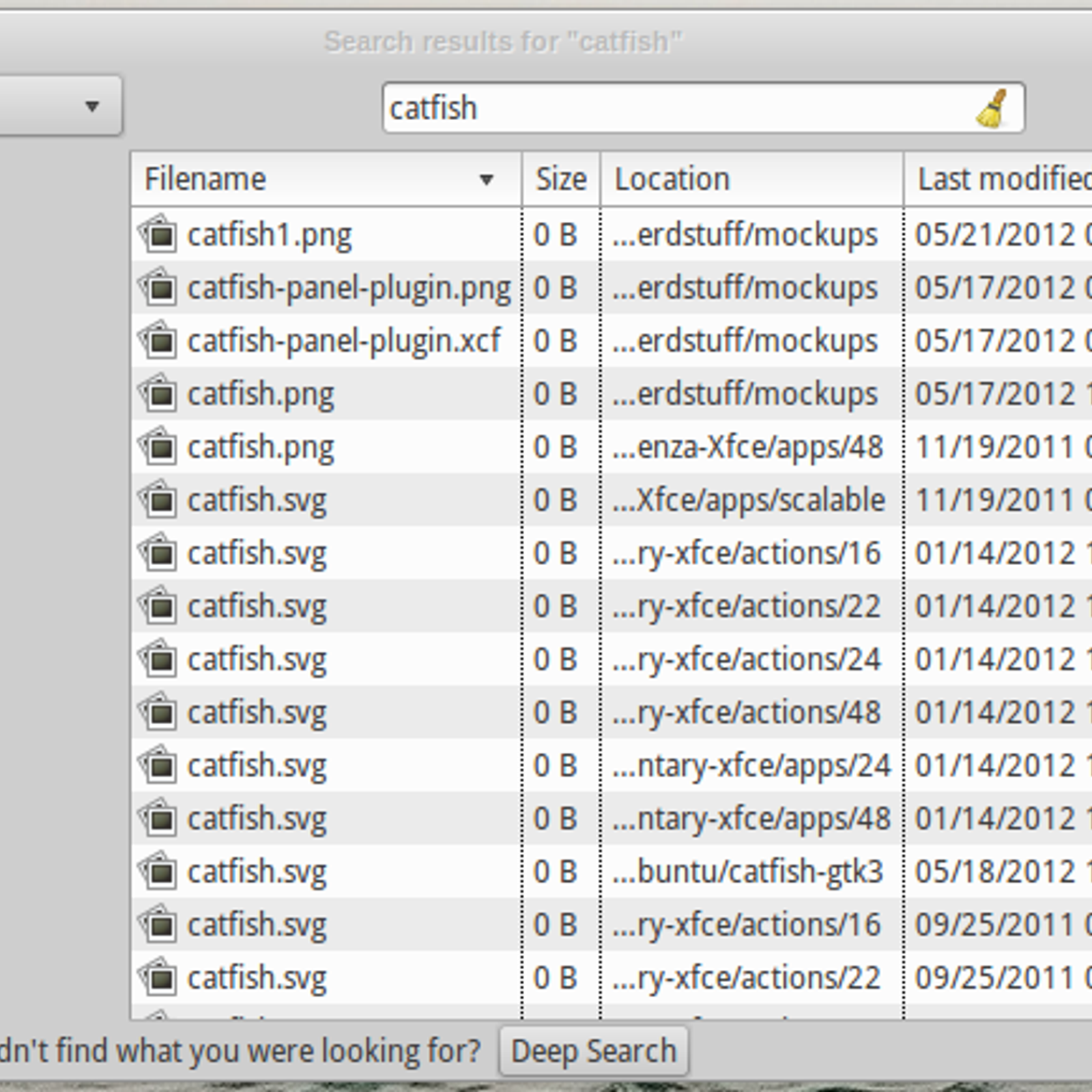The height and width of the screenshot is (1092, 1092).
Task: Select catfish.svg filename in the Xfce/apps/scalable row
Action: [257, 502]
